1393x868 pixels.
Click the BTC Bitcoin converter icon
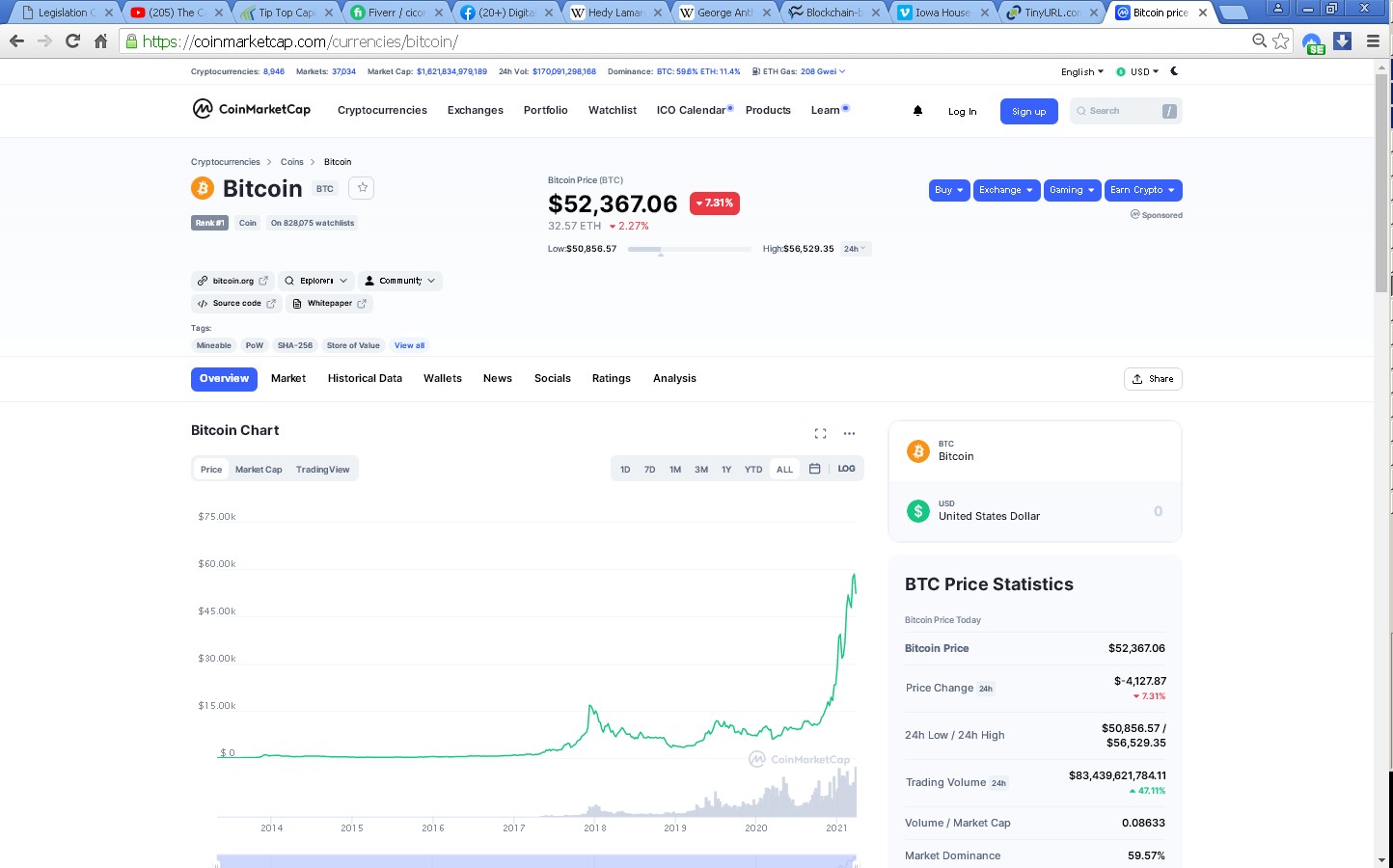917,450
